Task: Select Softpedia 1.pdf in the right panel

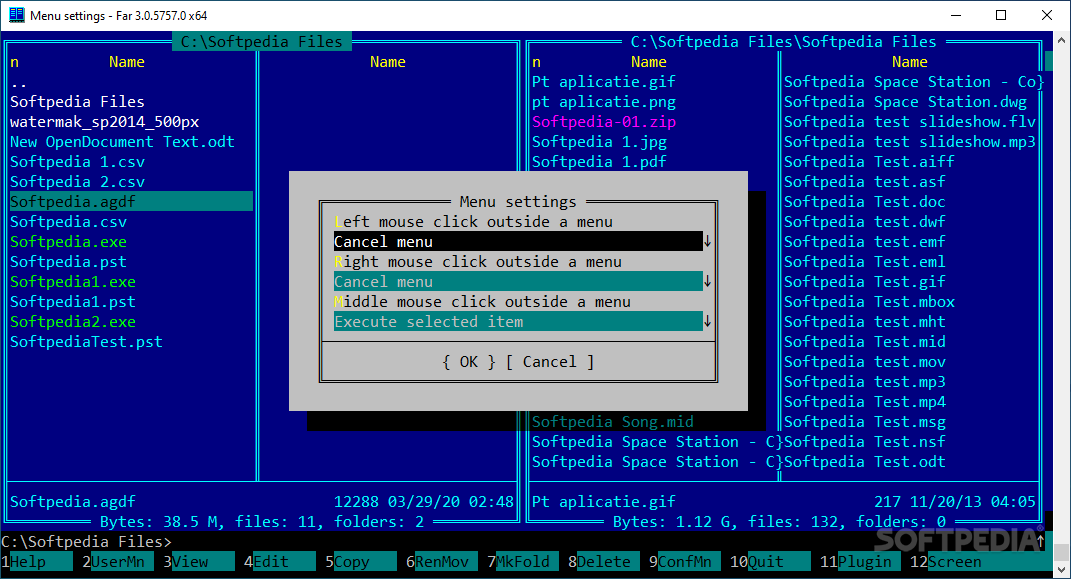Action: [599, 162]
